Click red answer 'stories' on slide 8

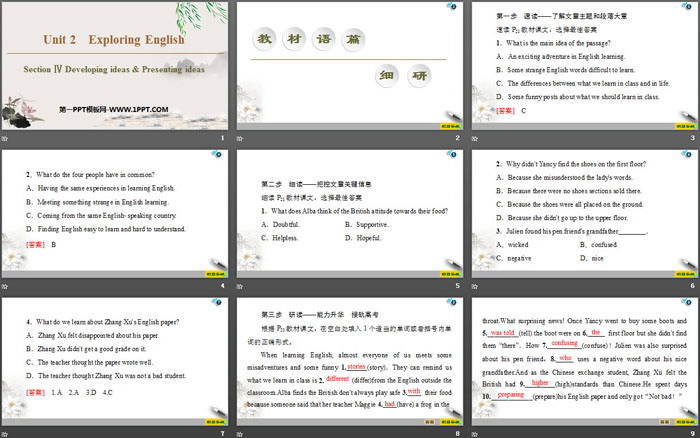356,367
